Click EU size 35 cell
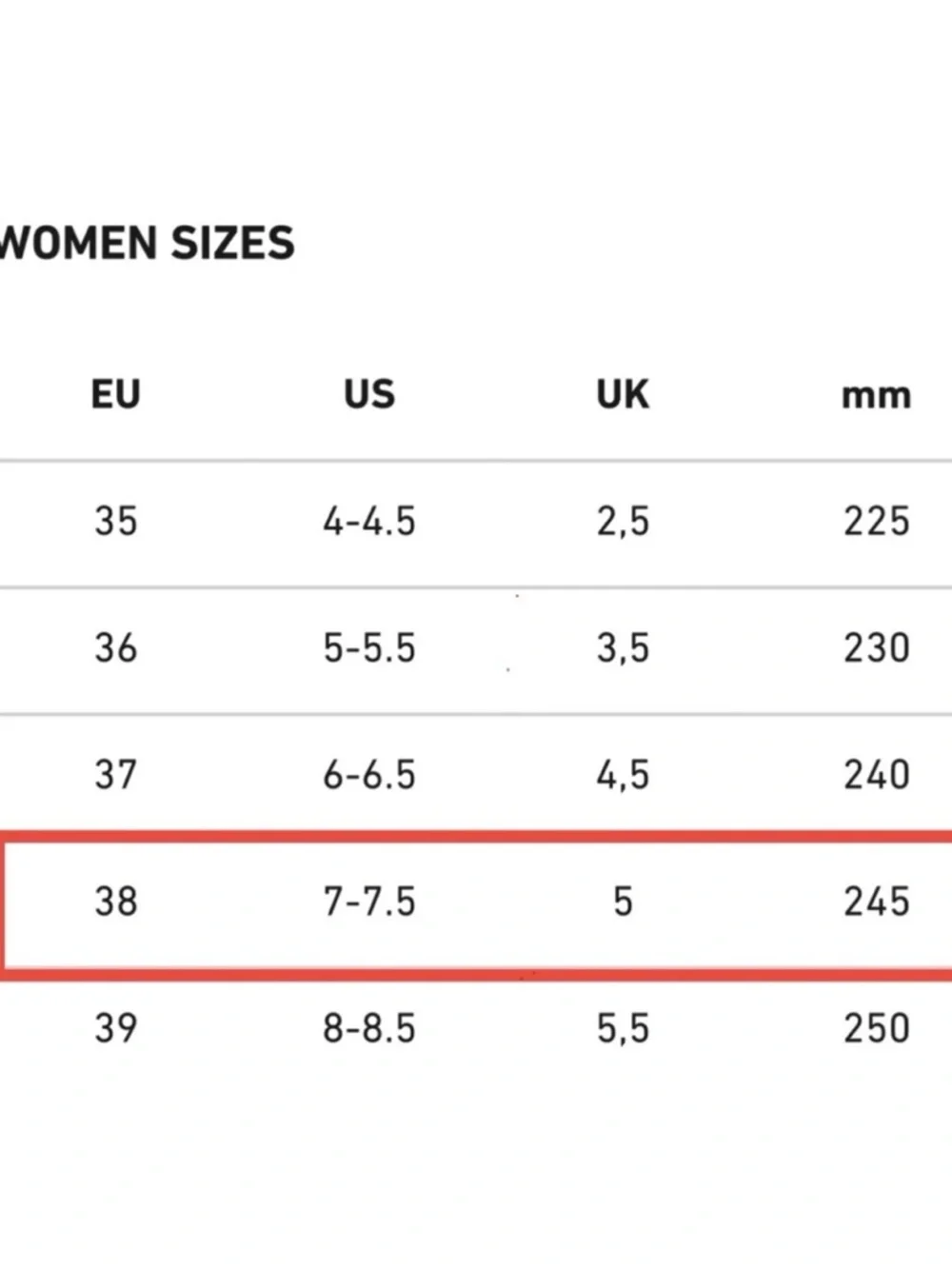The height and width of the screenshot is (1269, 952). [x=115, y=521]
